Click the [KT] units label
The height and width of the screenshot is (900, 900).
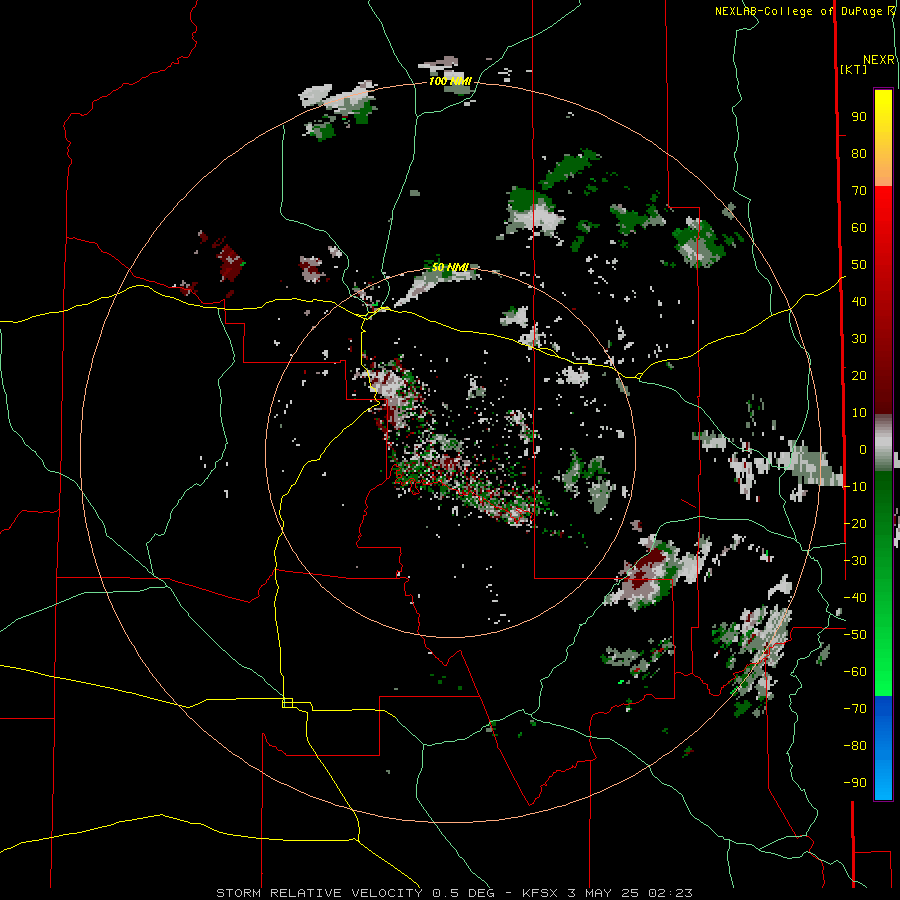(853, 69)
